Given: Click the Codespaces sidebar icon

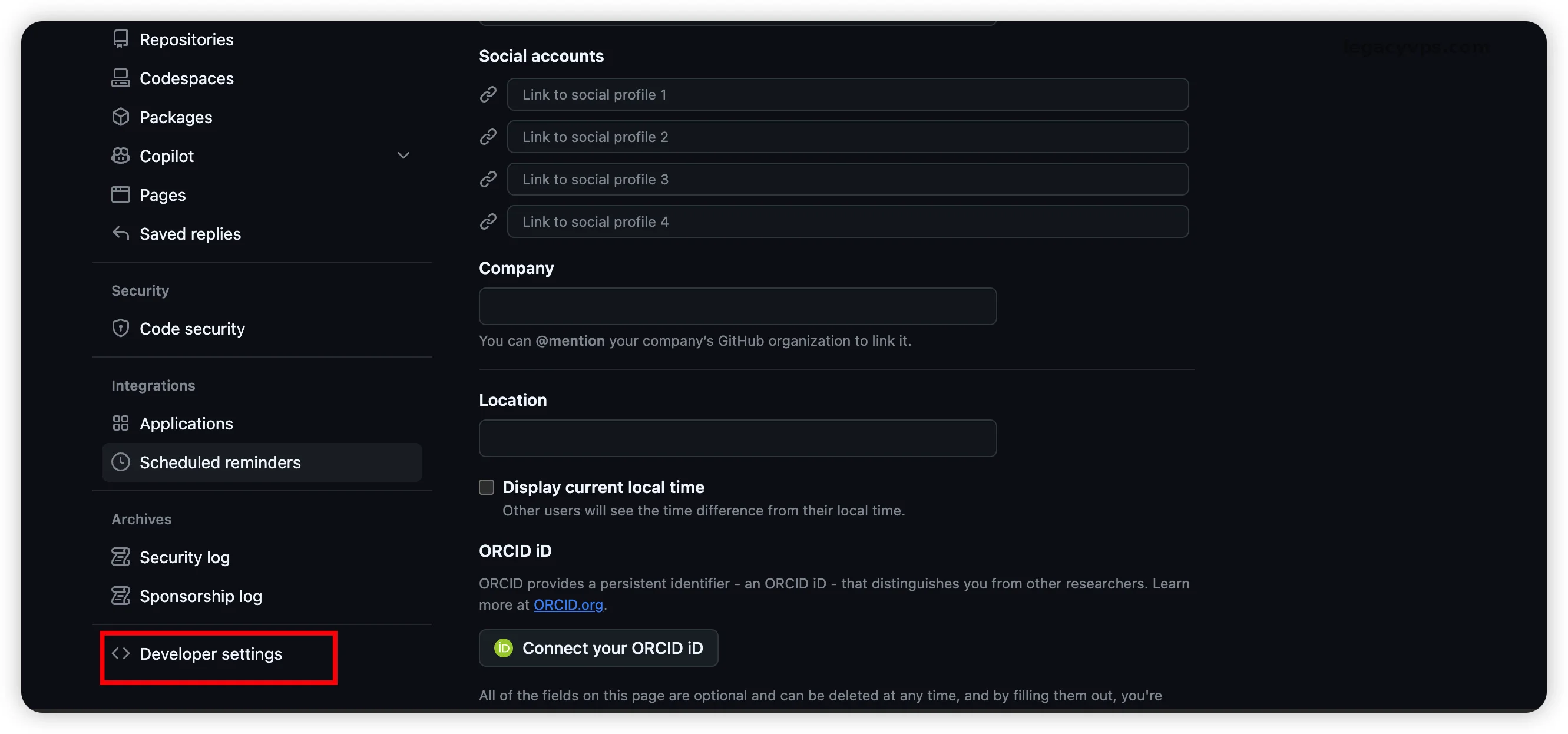Looking at the screenshot, I should [121, 78].
